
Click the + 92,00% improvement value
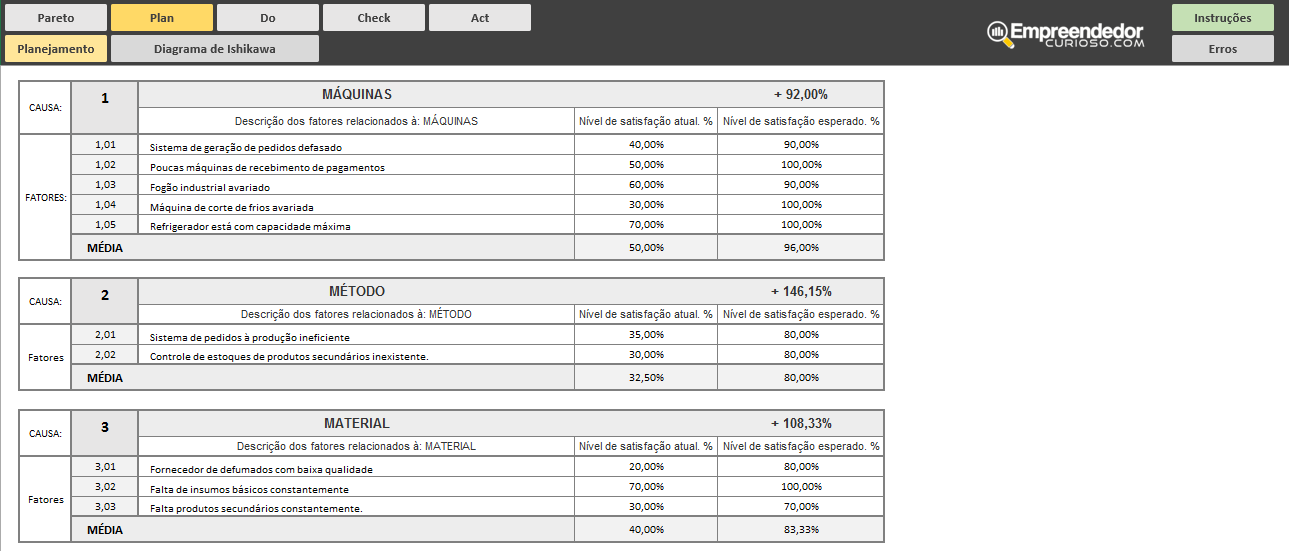[800, 95]
